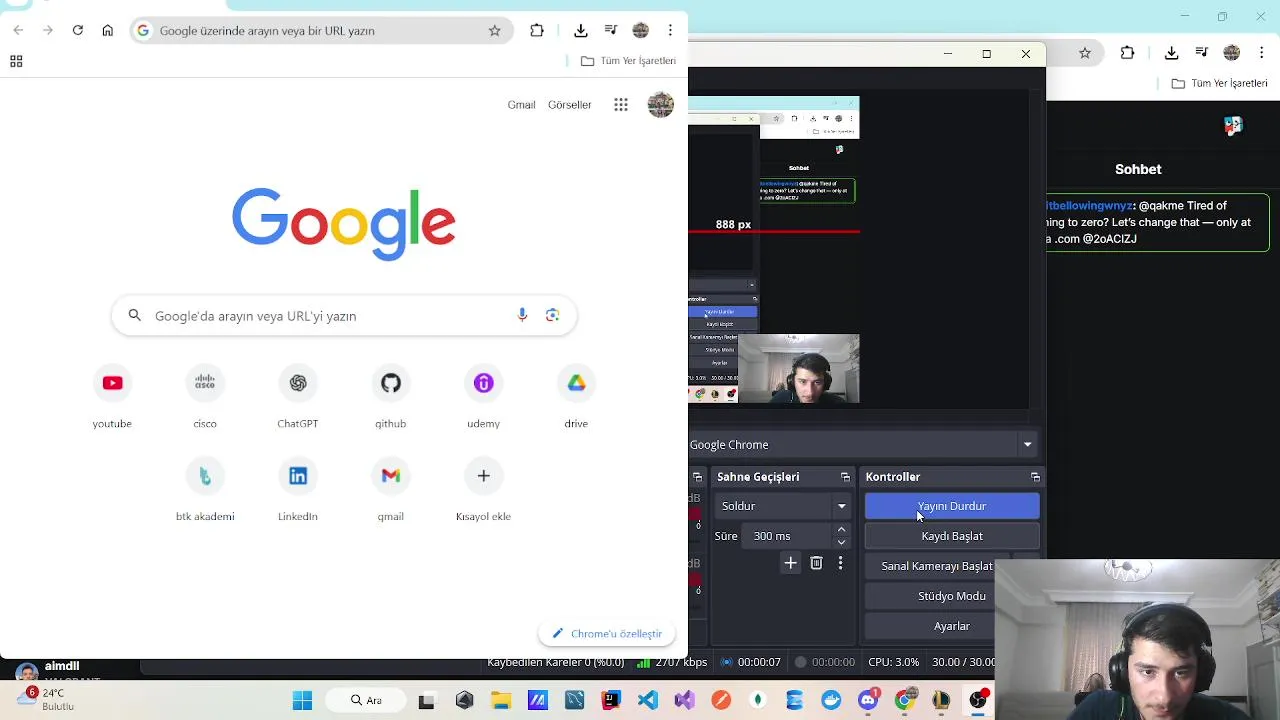Open media controls icon in left Chrome toolbar

point(611,31)
